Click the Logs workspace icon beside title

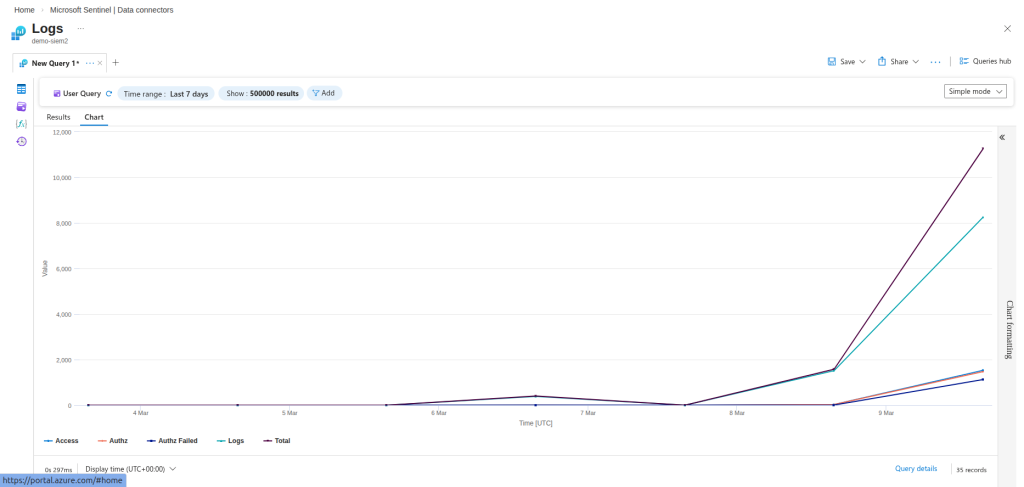point(18,32)
